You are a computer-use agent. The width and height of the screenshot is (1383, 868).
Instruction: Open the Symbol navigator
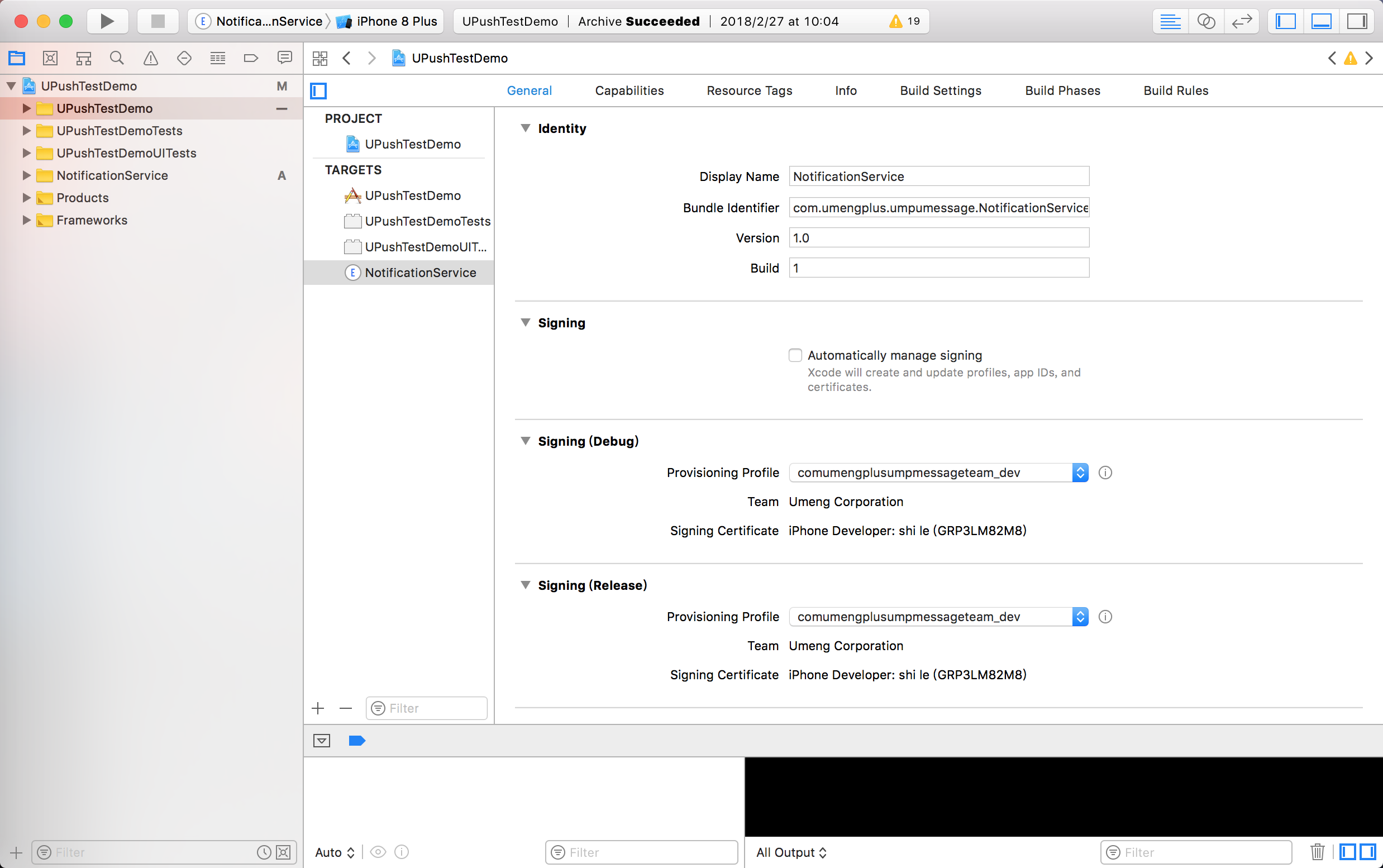point(83,58)
